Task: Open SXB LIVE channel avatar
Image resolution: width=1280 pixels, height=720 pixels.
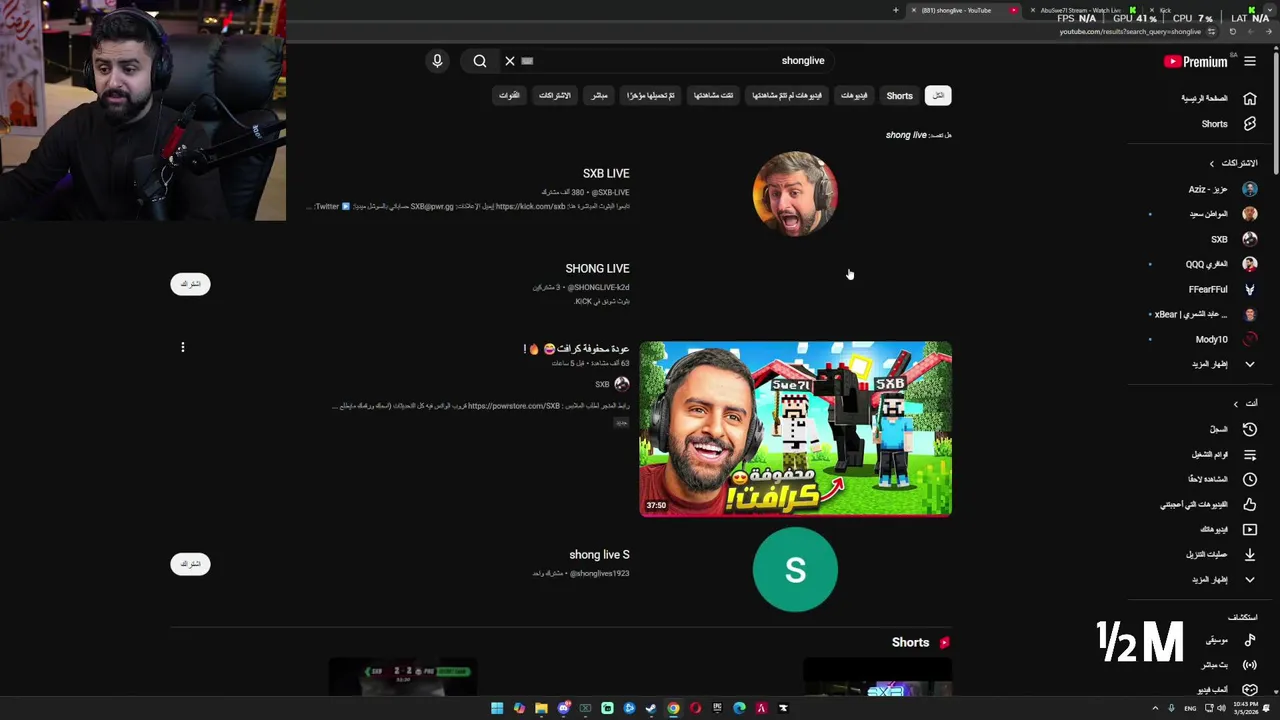Action: click(795, 194)
